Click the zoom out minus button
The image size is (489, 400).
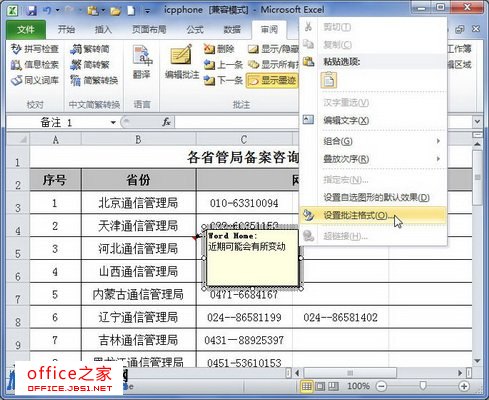[381, 387]
